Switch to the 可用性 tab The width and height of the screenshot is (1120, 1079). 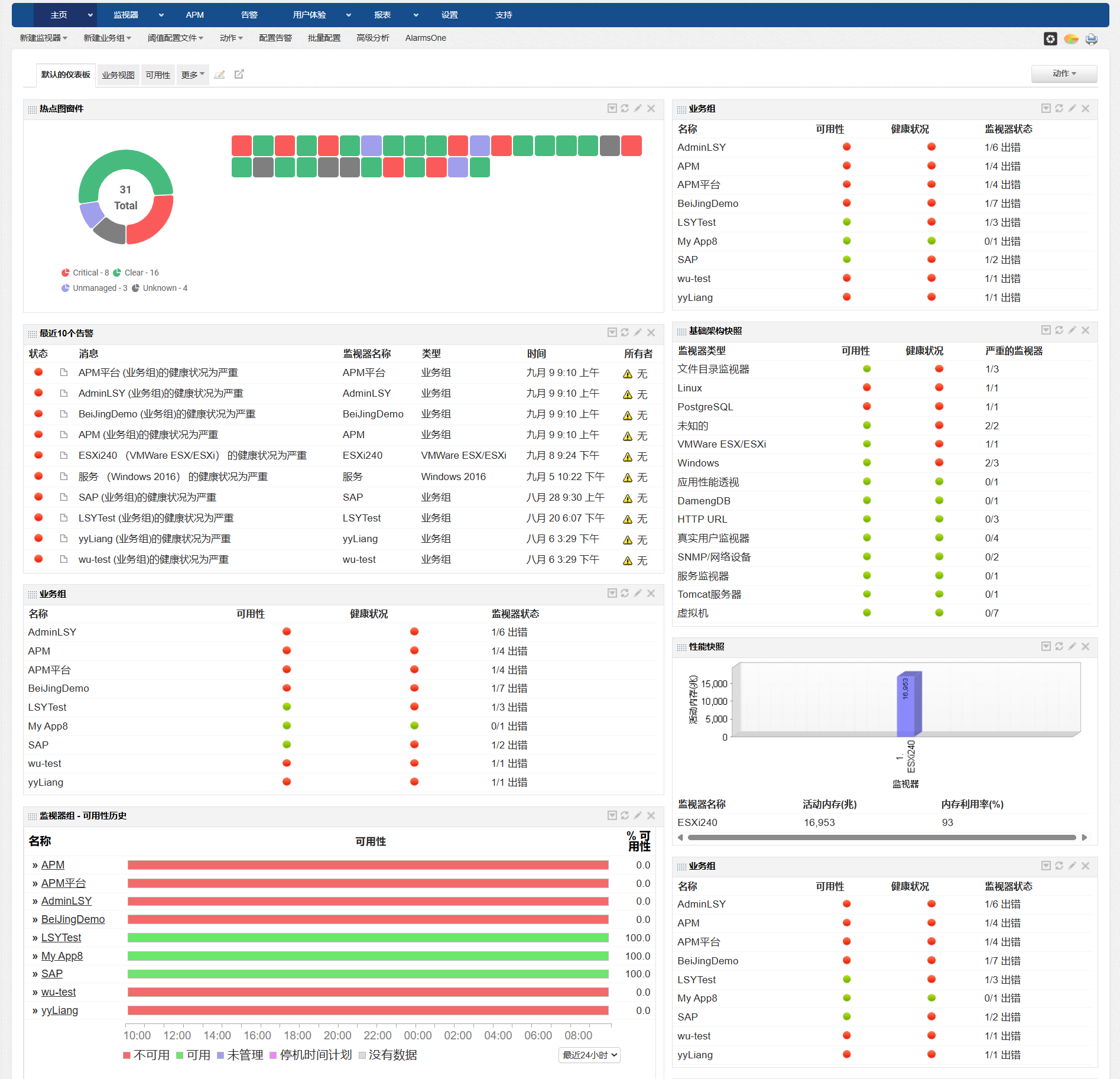click(x=158, y=75)
